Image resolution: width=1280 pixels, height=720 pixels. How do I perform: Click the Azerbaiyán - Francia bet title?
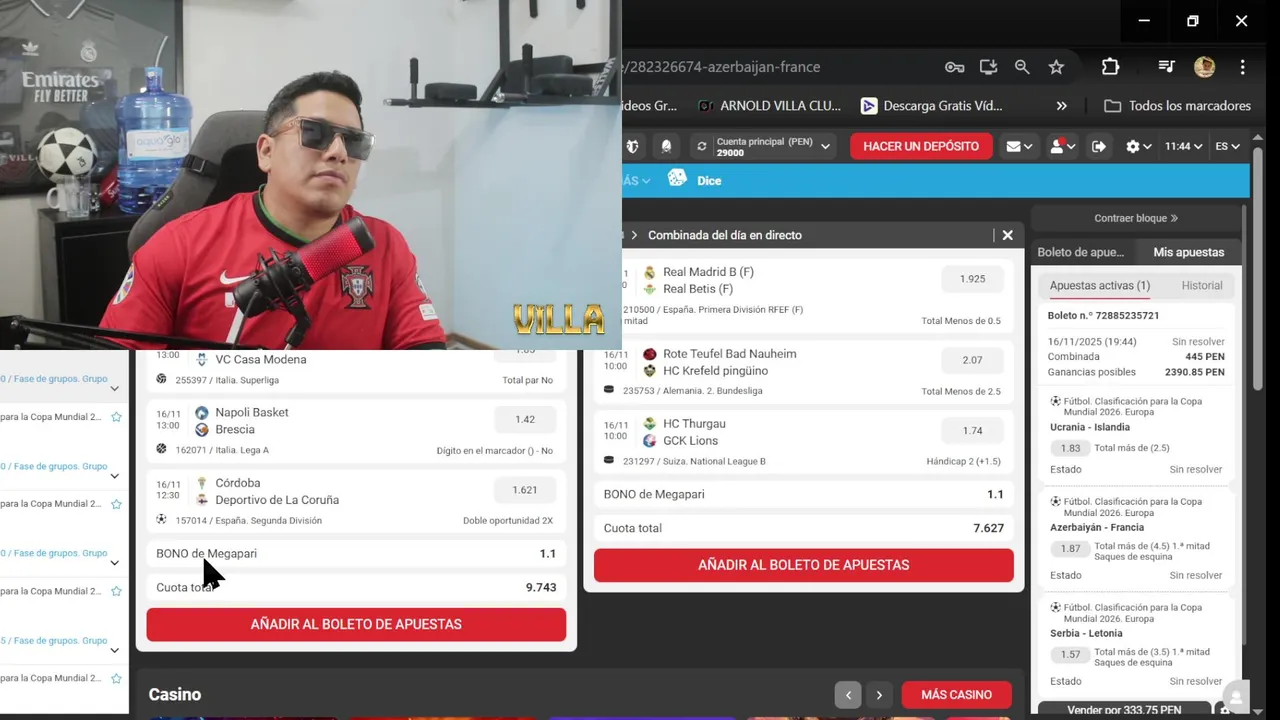pos(1097,527)
